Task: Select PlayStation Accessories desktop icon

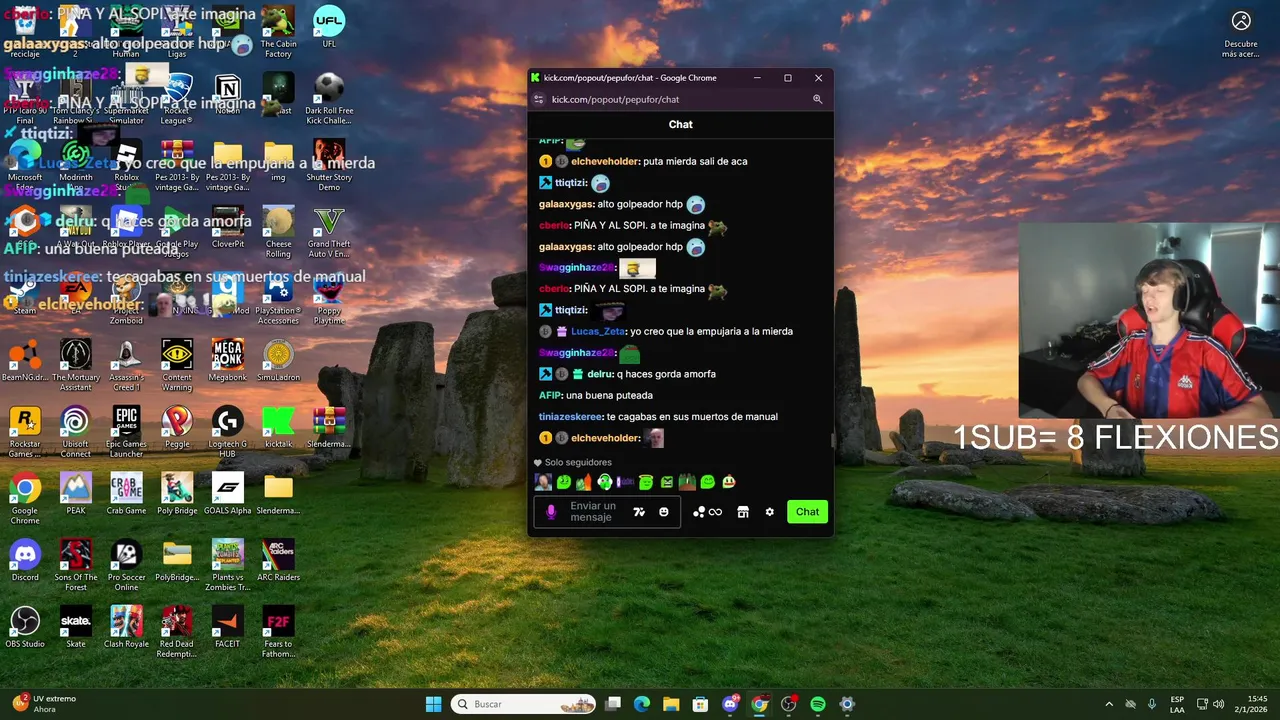Action: tap(278, 299)
